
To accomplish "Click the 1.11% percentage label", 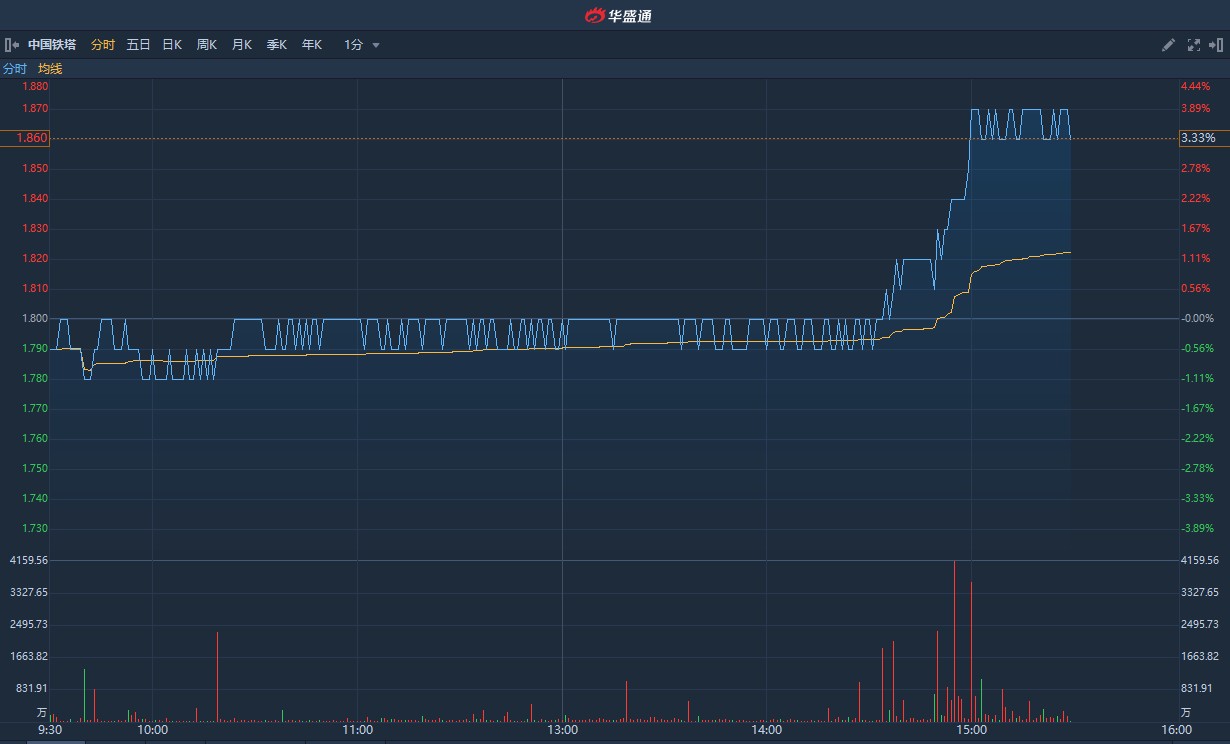I will (1196, 258).
